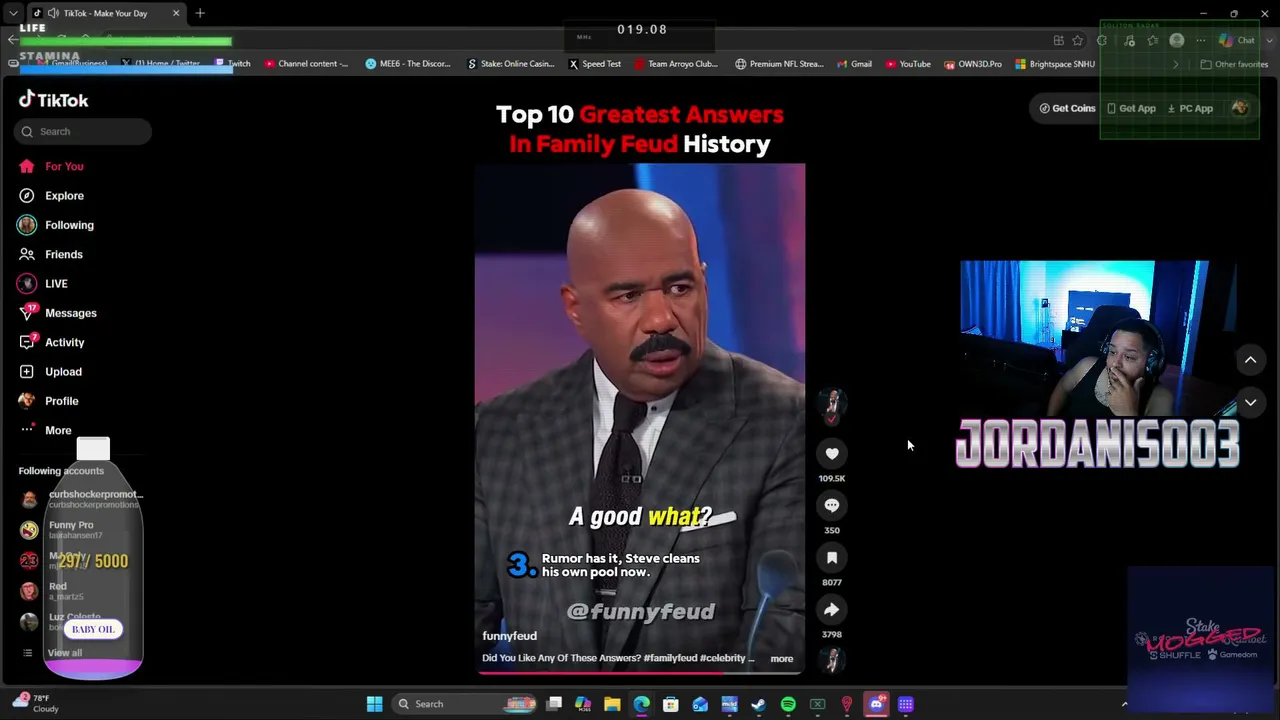Open the LIVE section
This screenshot has width=1280, height=720.
[43, 284]
